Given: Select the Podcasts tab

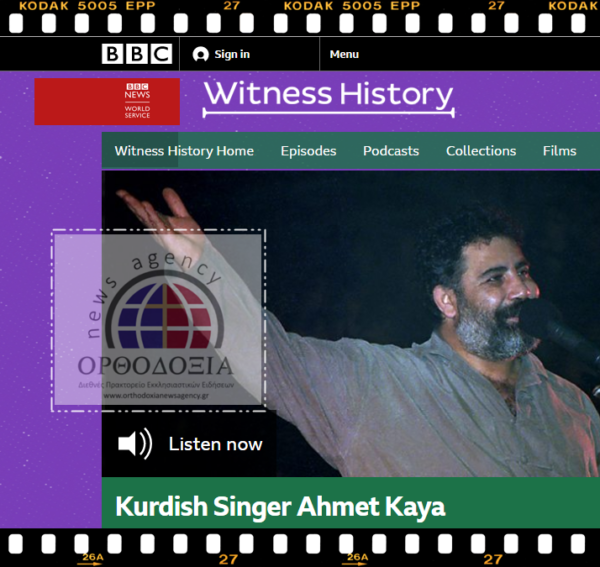Looking at the screenshot, I should (391, 151).
